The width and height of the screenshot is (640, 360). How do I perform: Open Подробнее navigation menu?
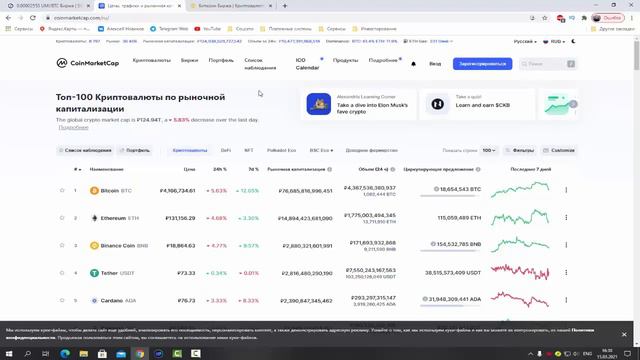383,60
